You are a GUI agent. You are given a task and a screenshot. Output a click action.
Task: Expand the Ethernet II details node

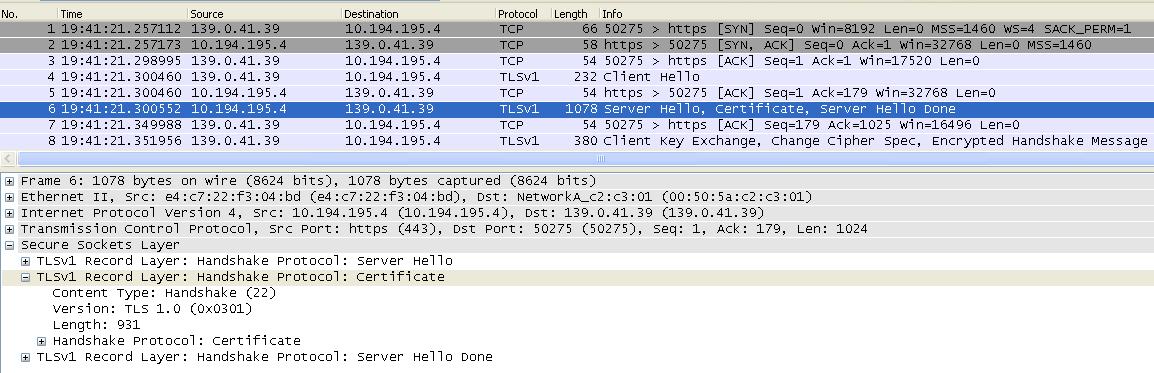[x=9, y=197]
